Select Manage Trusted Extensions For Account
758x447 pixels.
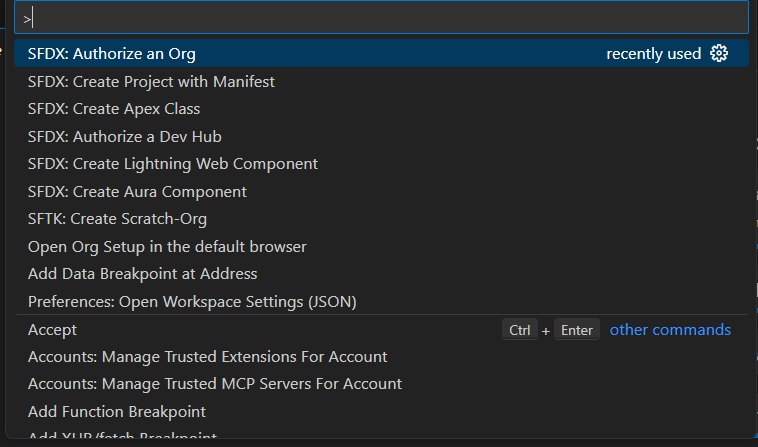coord(207,356)
